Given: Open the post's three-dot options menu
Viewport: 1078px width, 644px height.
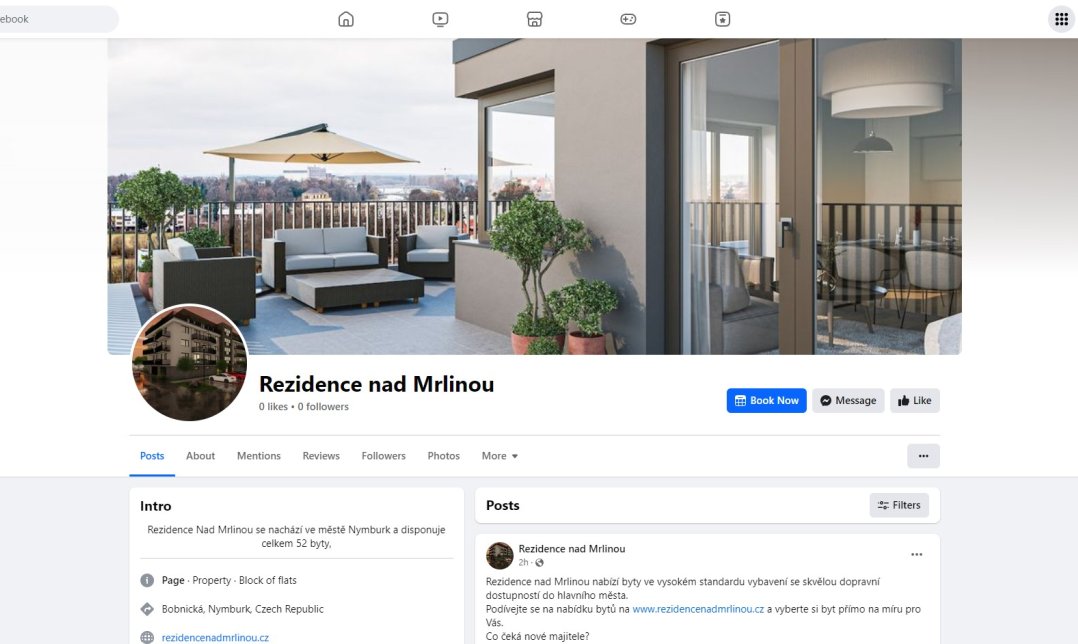Looking at the screenshot, I should click(916, 555).
